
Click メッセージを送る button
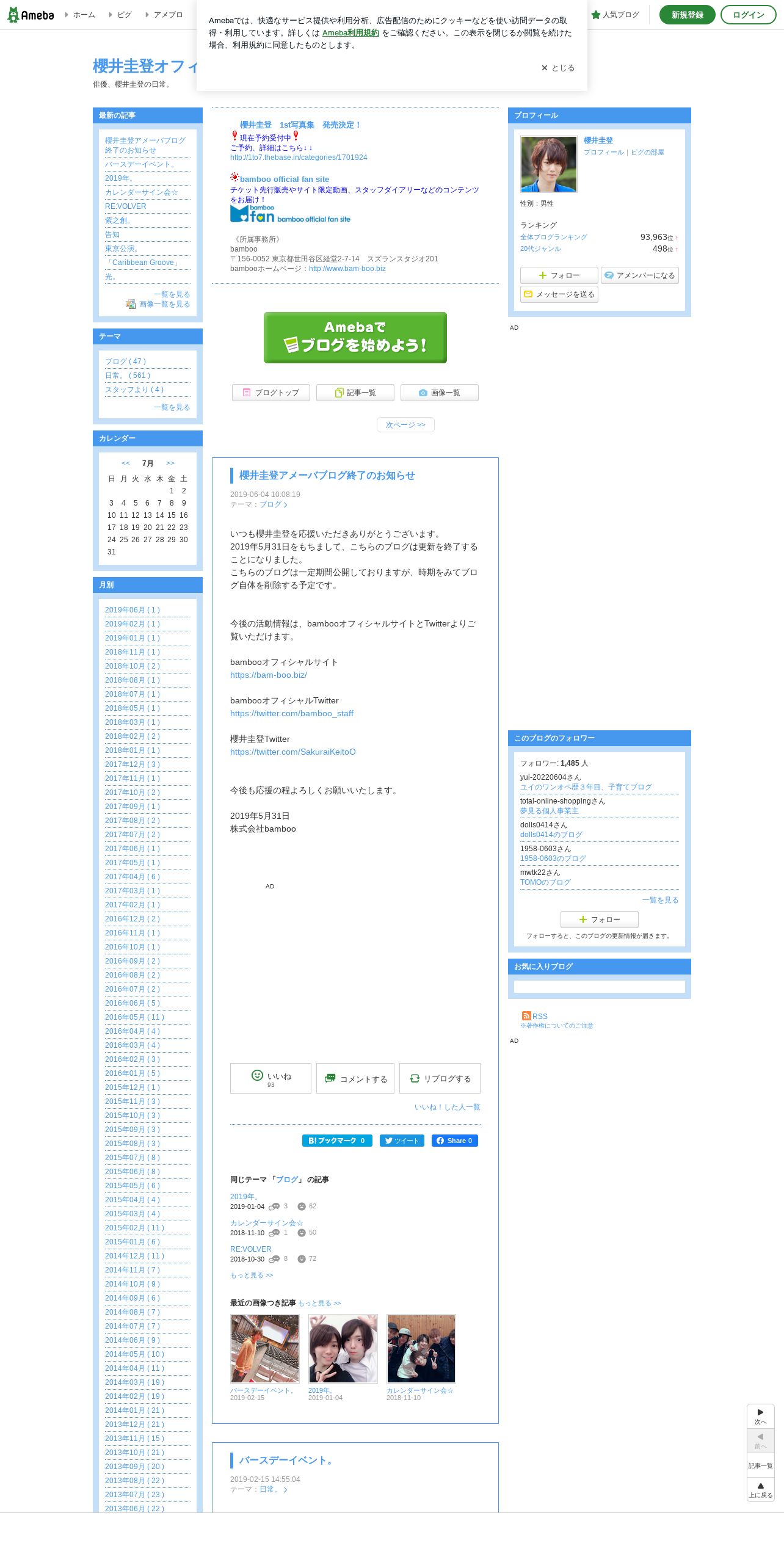pyautogui.click(x=559, y=294)
